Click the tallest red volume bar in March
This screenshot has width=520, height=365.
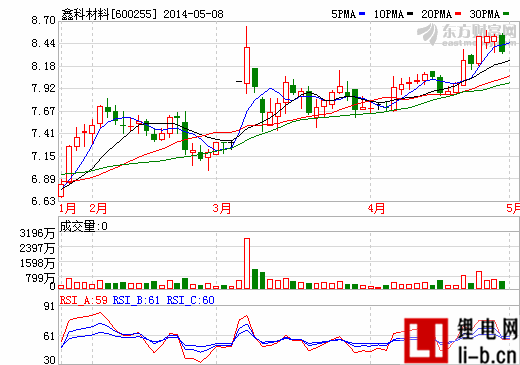coord(247,263)
